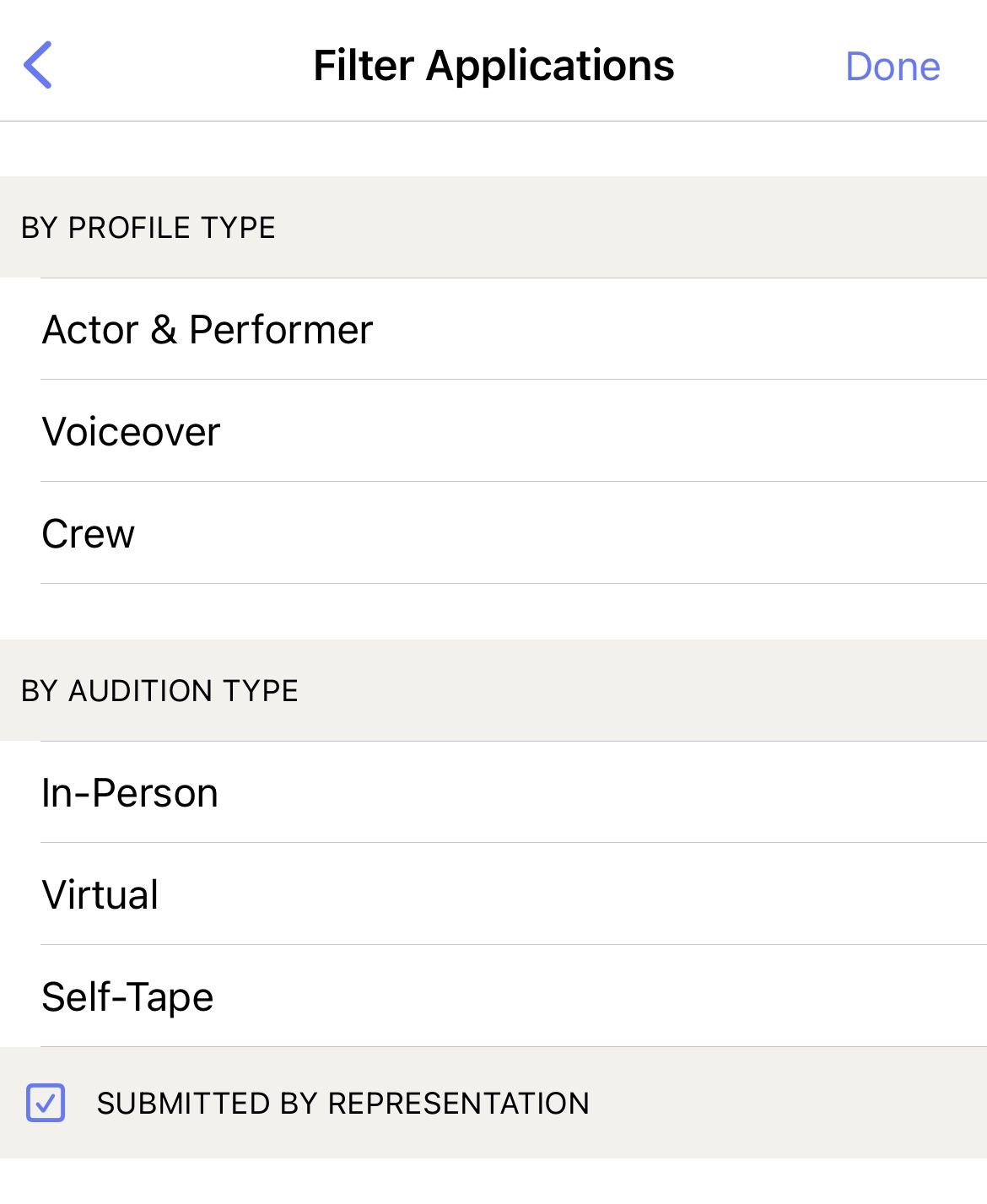Tap the back chevron arrow
Image resolution: width=987 pixels, height=1204 pixels.
tap(38, 65)
